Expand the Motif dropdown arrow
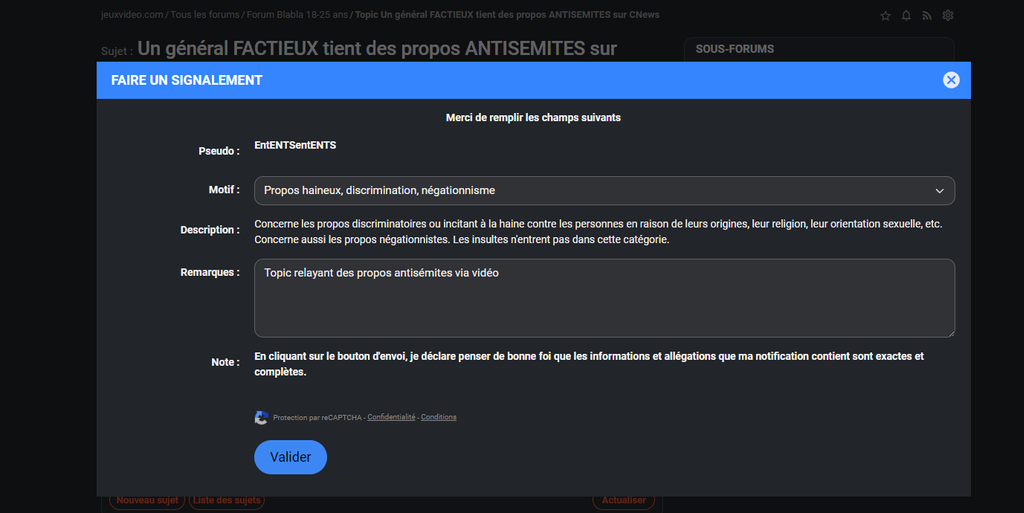 pos(939,190)
